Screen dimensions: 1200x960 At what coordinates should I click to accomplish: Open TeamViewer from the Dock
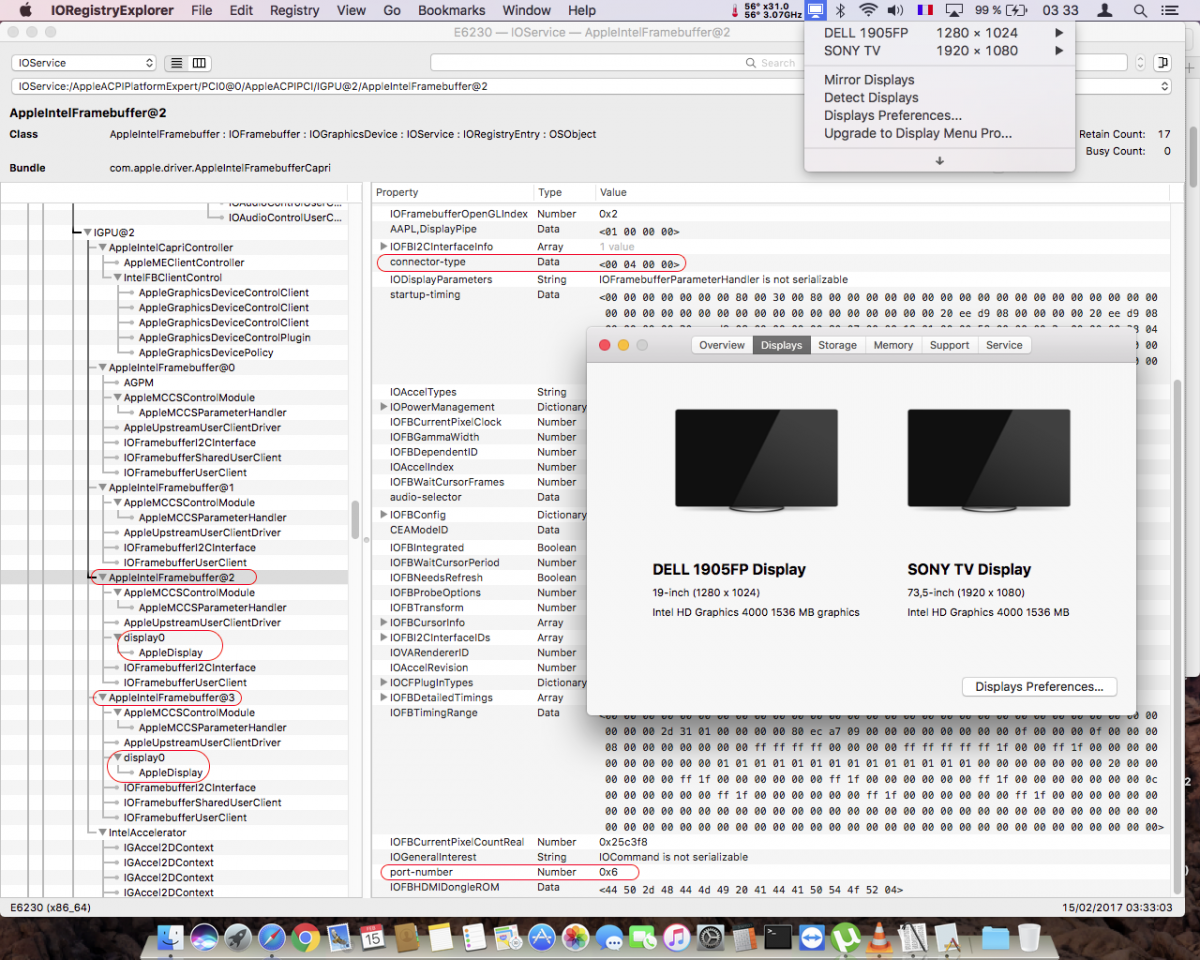[812, 938]
